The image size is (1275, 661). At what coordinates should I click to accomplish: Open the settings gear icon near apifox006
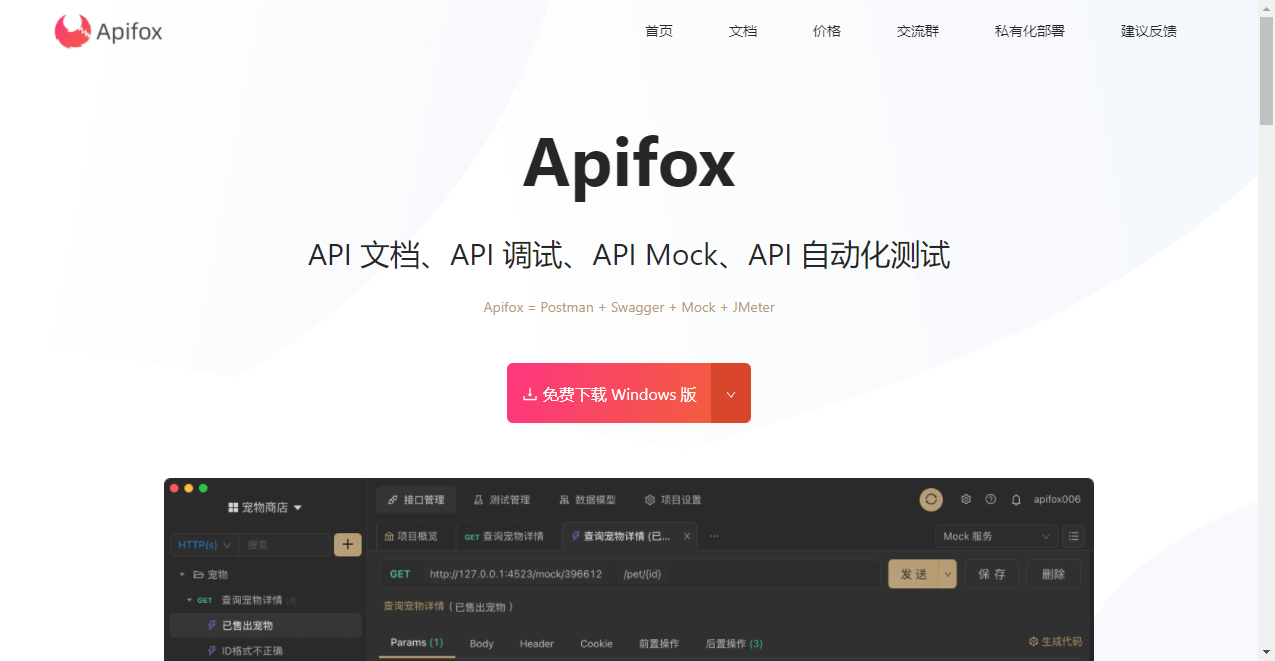(966, 499)
